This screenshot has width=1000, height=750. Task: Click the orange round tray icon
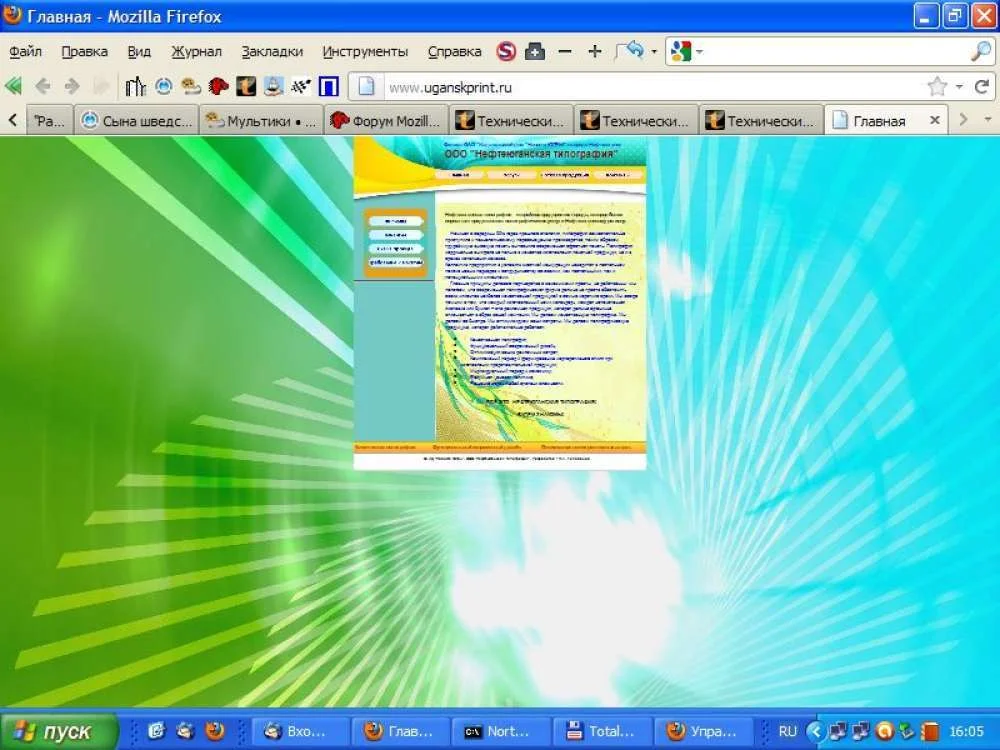[x=885, y=732]
